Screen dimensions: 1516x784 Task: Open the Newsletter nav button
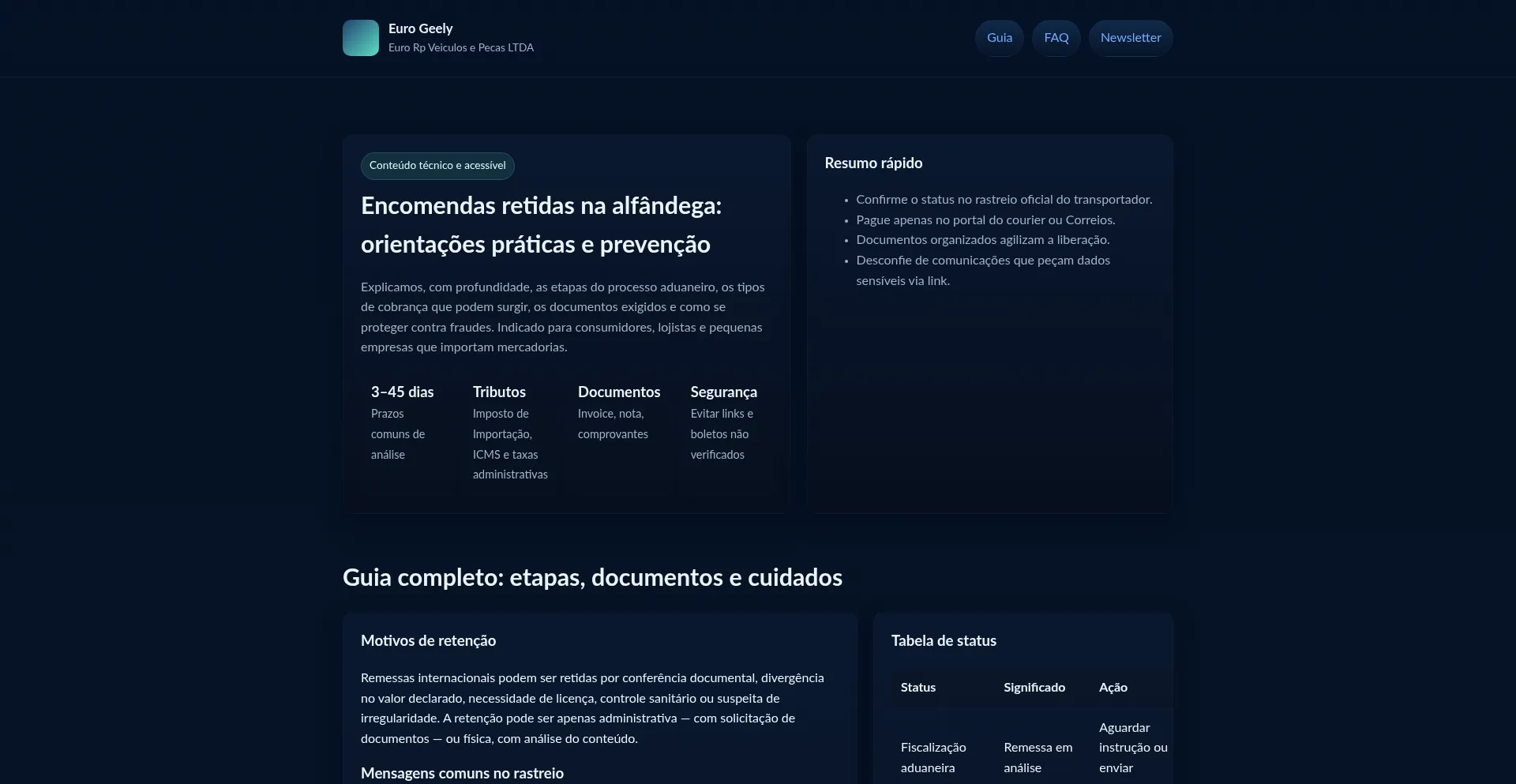[1130, 38]
